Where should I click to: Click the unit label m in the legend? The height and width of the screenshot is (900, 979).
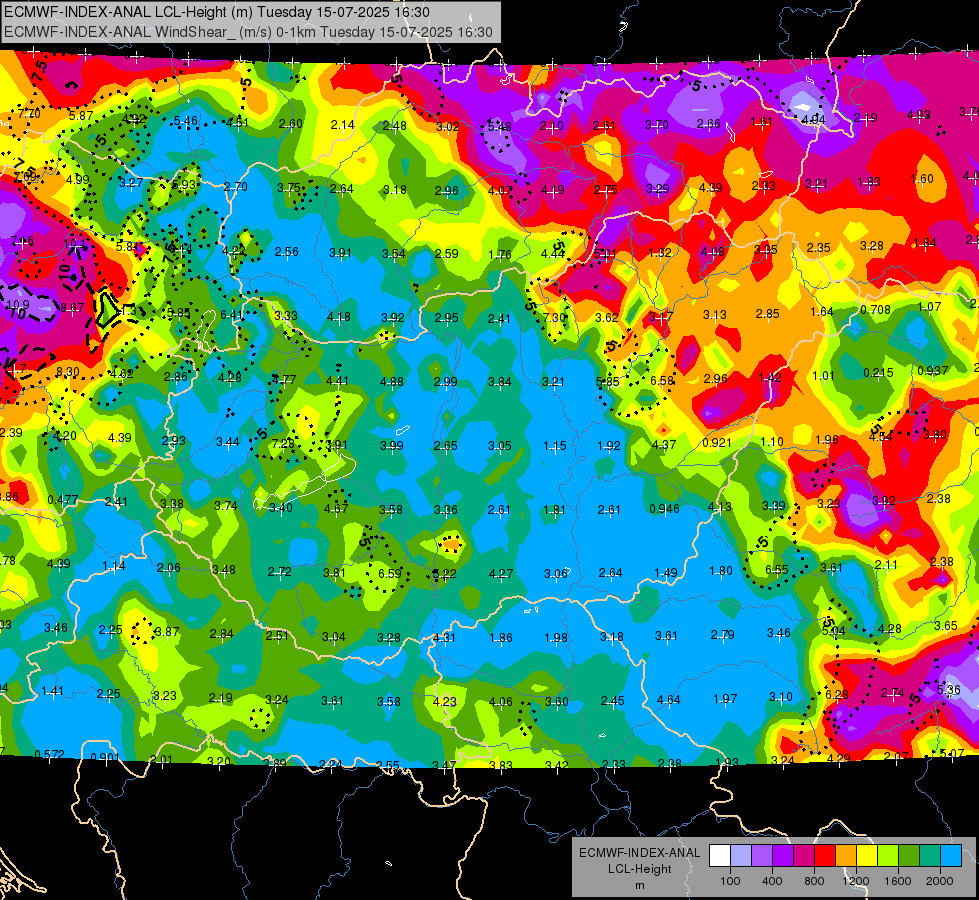click(640, 885)
